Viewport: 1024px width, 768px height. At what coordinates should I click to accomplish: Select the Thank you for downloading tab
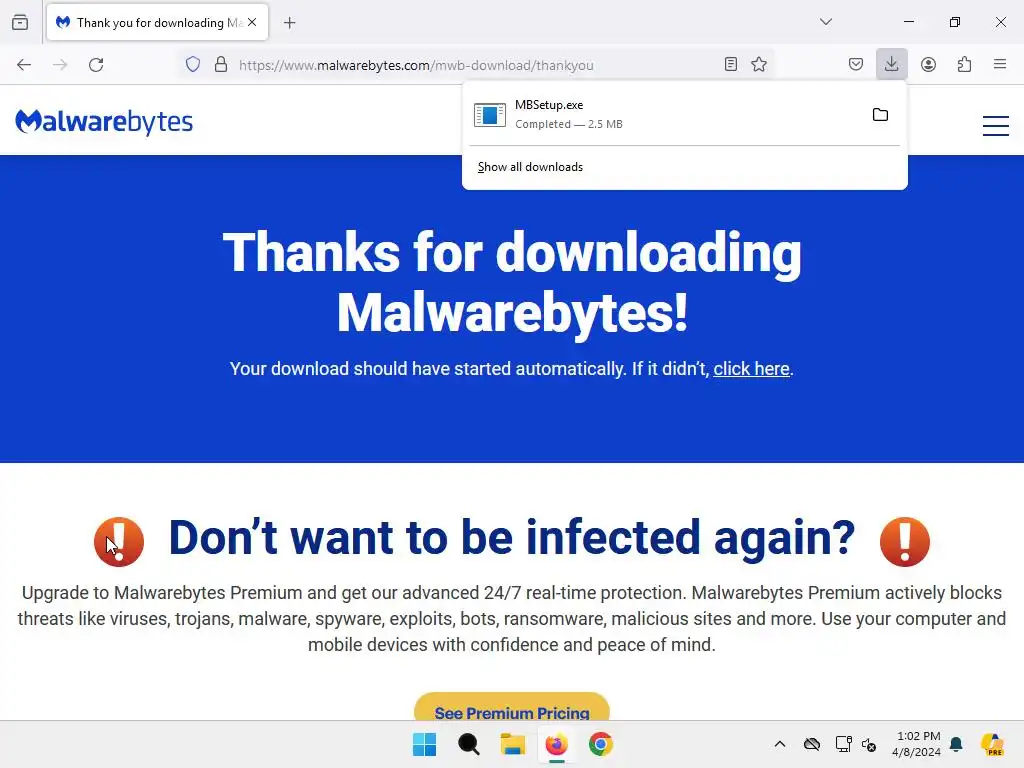click(x=157, y=22)
